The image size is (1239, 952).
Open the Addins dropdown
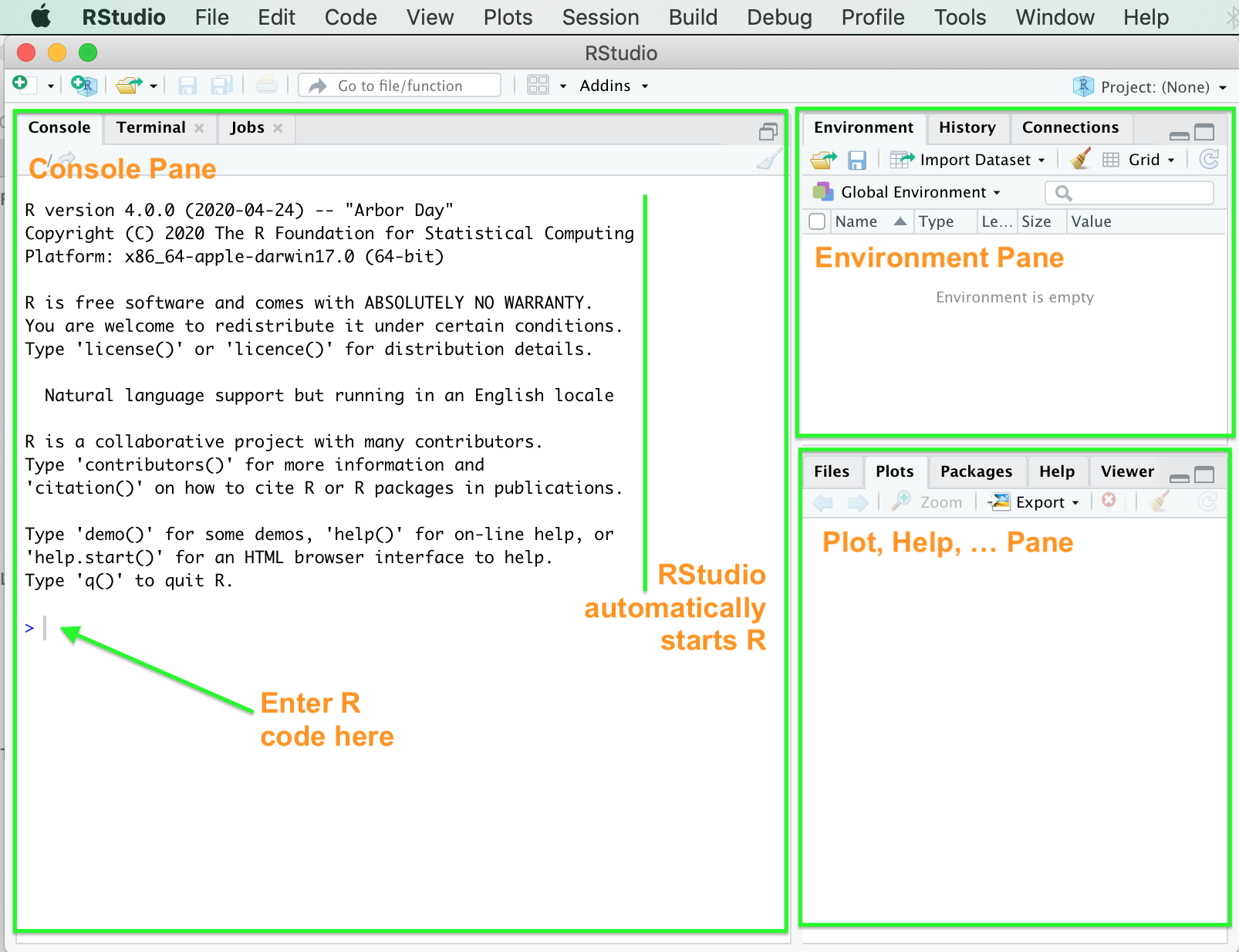613,86
